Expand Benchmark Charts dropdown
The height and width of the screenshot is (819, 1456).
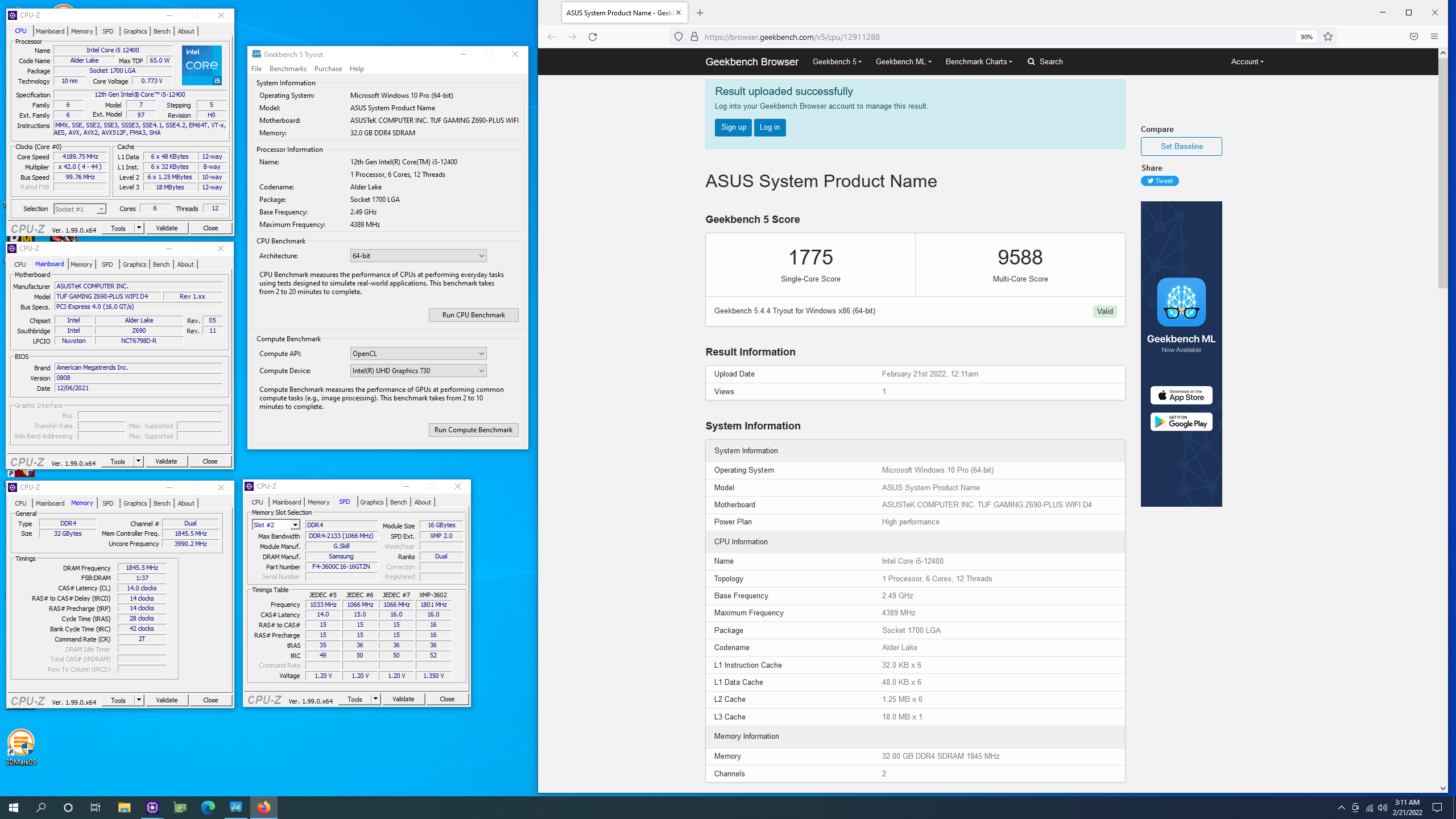(979, 61)
